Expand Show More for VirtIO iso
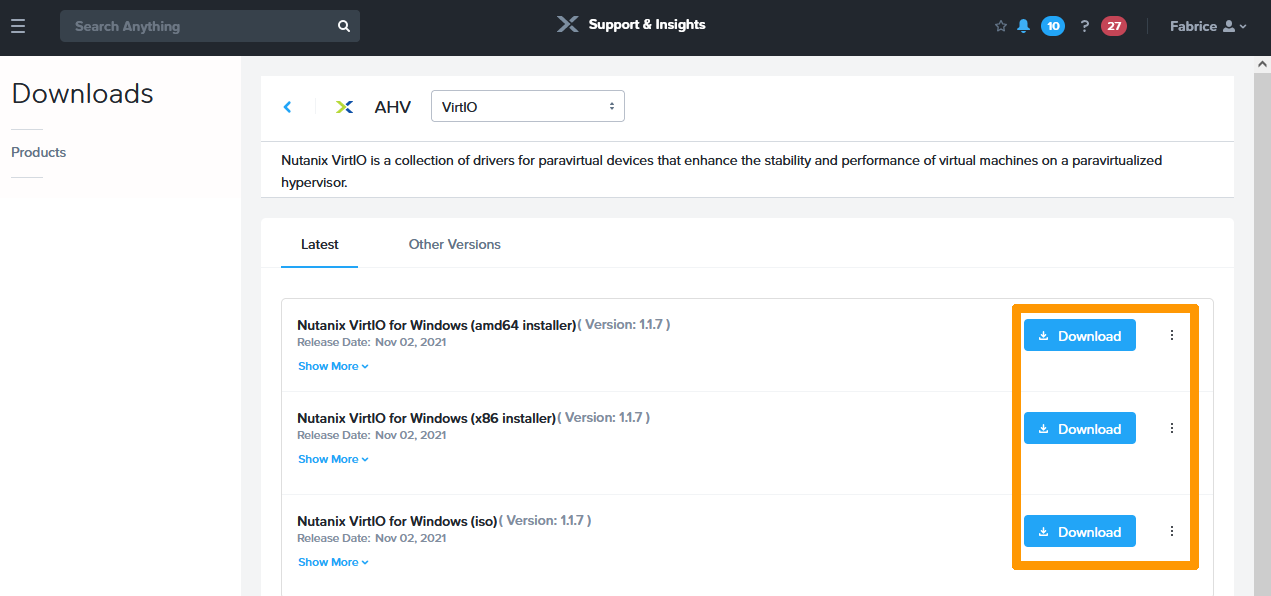The height and width of the screenshot is (596, 1271). (333, 562)
